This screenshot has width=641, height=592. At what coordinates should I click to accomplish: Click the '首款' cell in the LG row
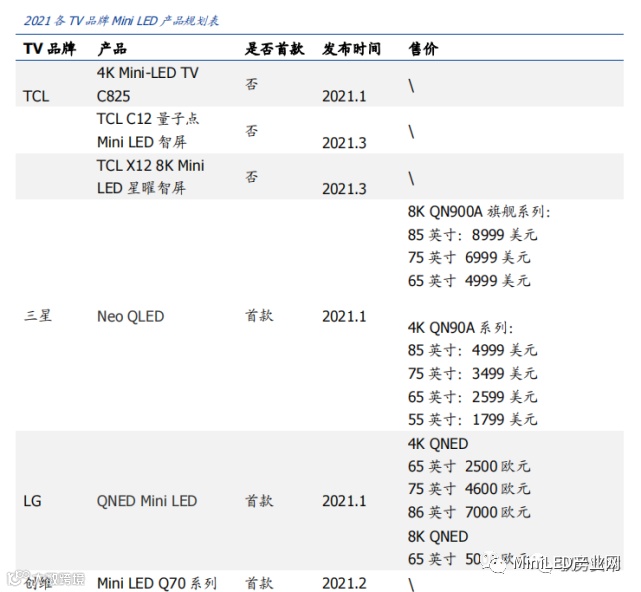pyautogui.click(x=259, y=501)
